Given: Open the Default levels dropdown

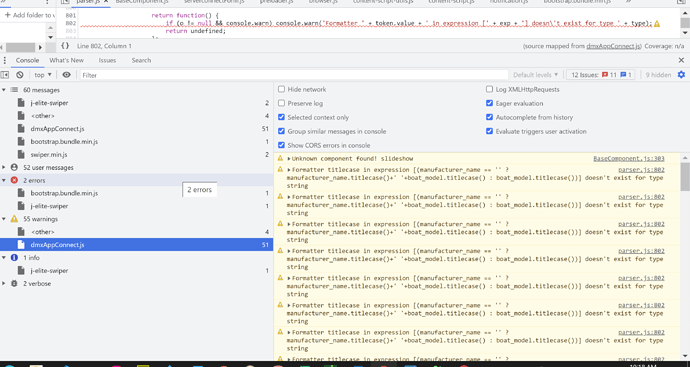Looking at the screenshot, I should [536, 75].
